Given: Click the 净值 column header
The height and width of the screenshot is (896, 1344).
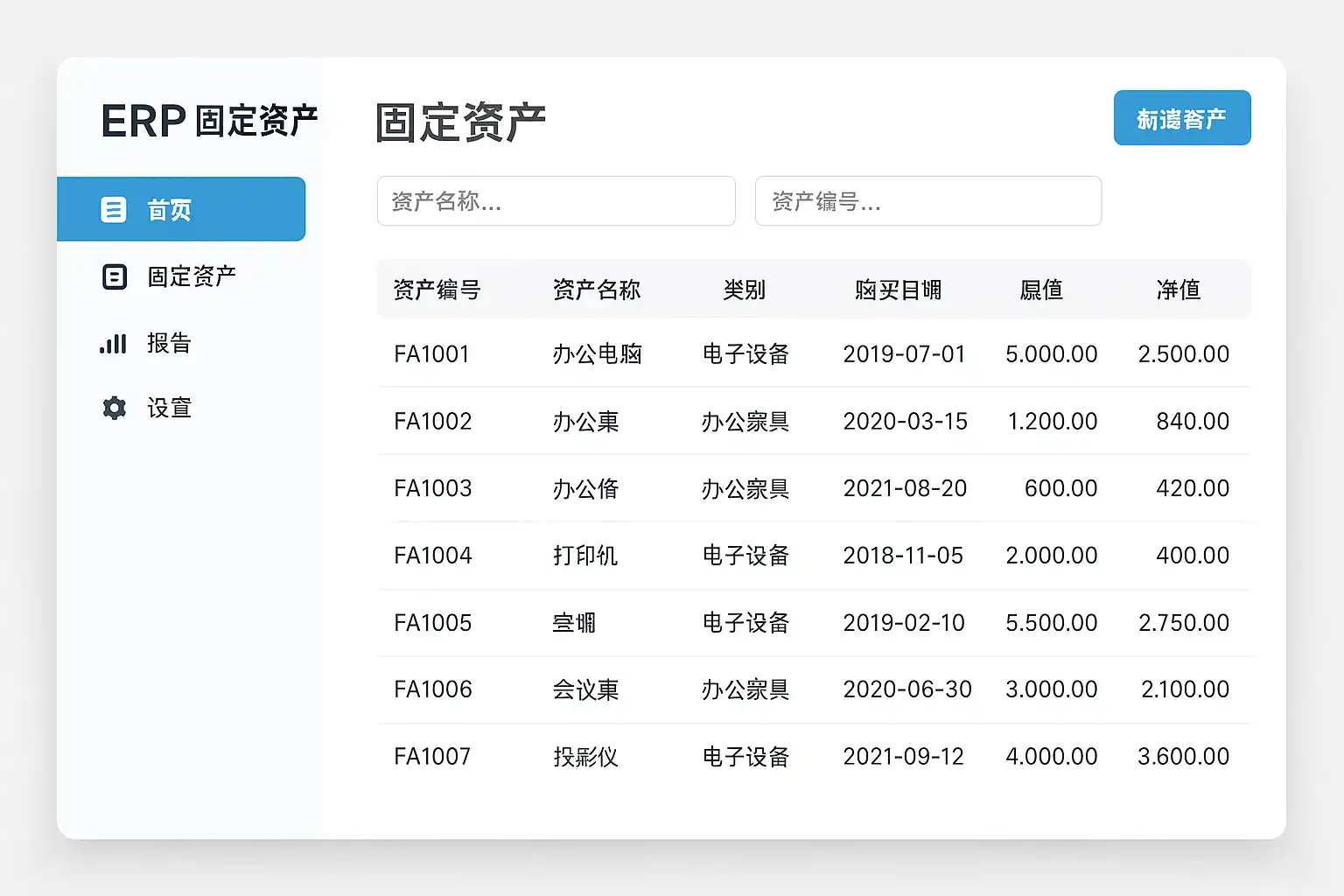Looking at the screenshot, I should coord(1178,290).
